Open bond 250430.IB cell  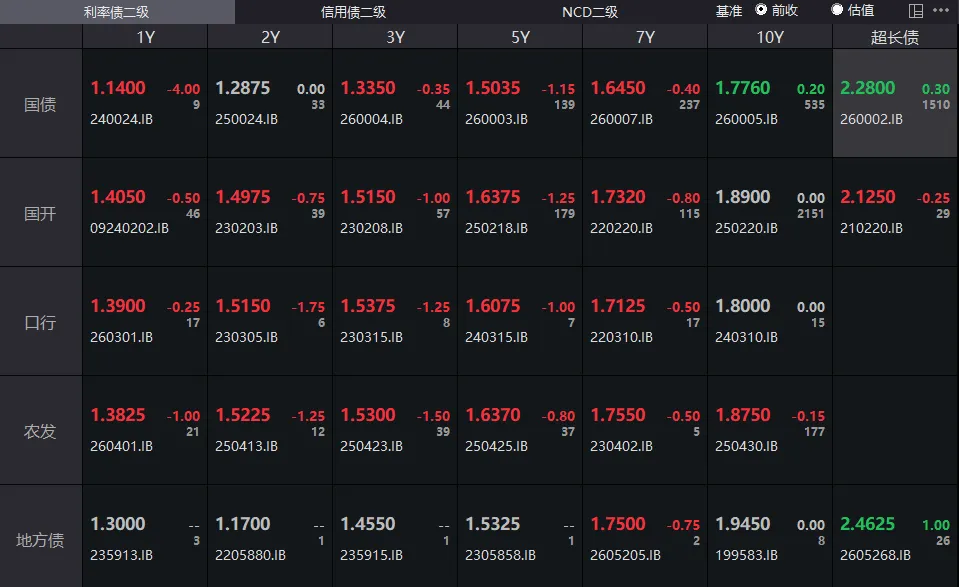click(x=770, y=430)
